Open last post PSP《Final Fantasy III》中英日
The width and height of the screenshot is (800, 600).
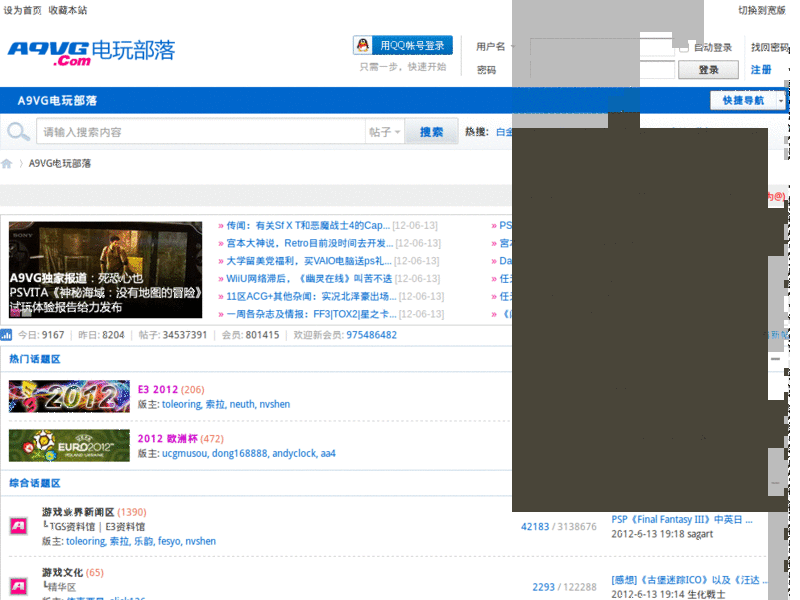pos(682,520)
